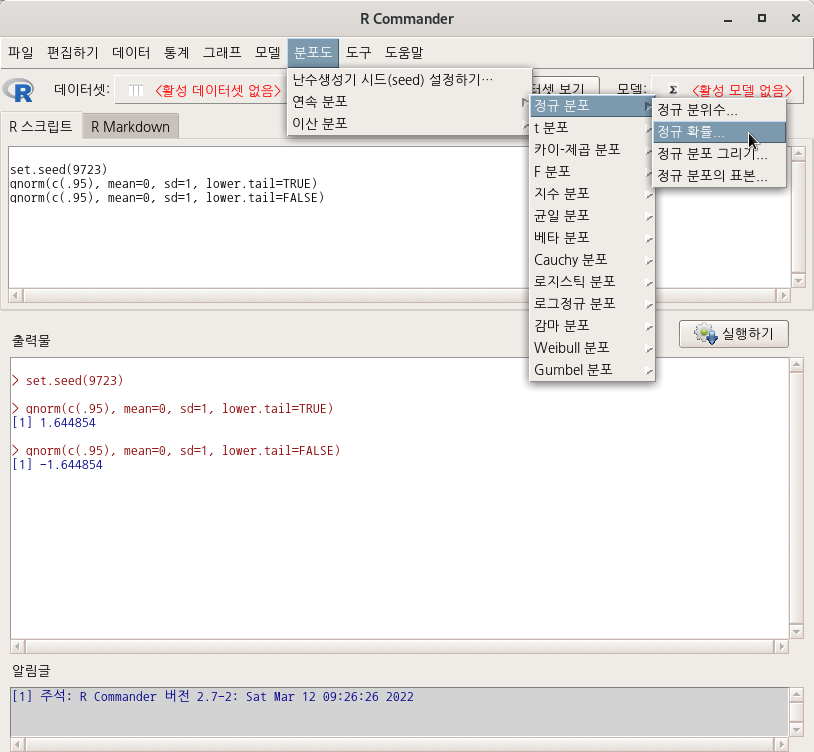Open the 통계 menu
Viewport: 814px width, 752px height.
tap(177, 52)
